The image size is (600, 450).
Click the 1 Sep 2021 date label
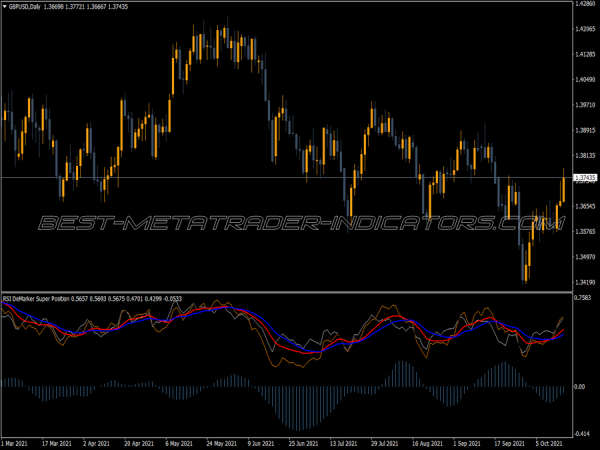pos(467,444)
